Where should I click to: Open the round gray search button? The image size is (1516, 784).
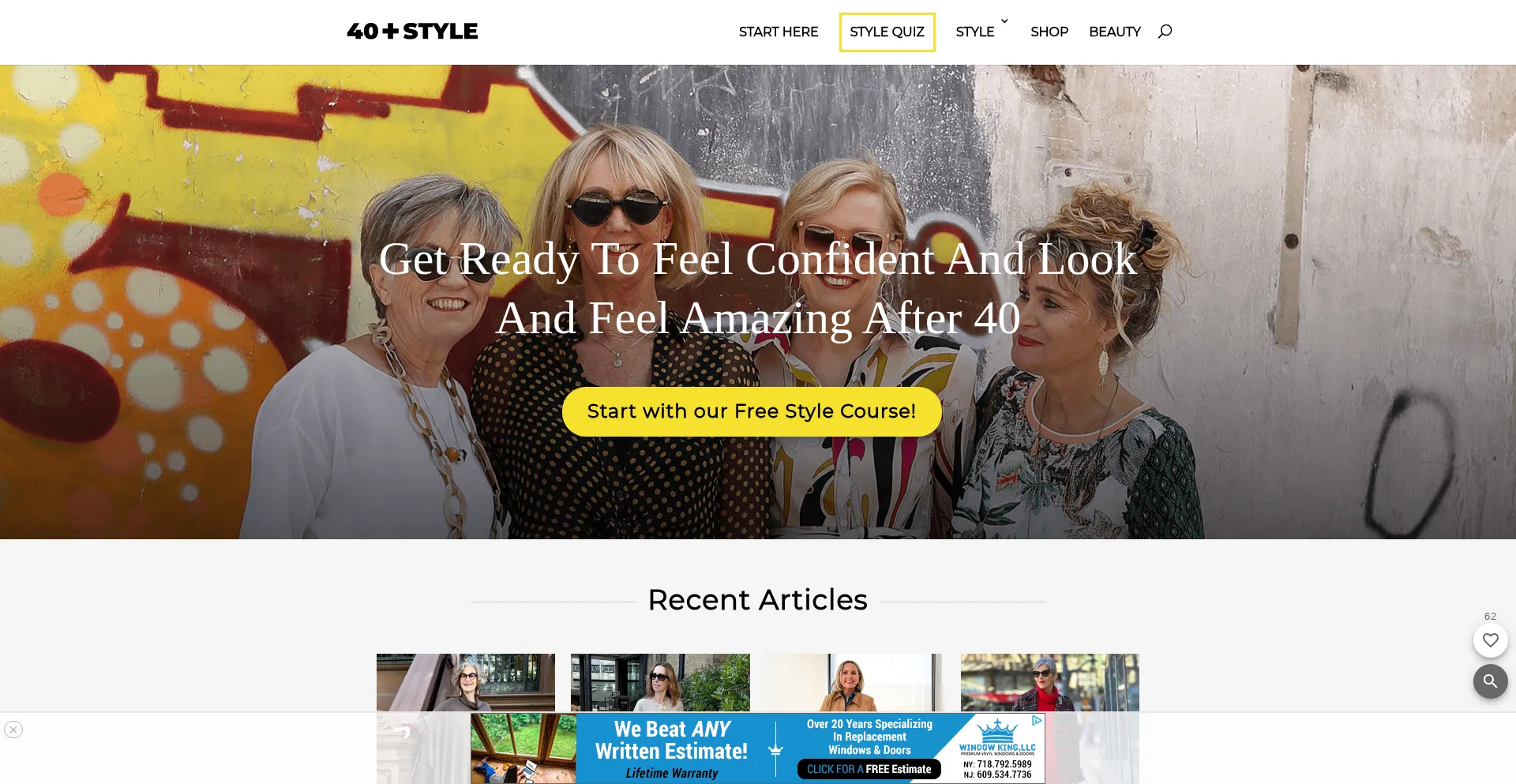(1490, 681)
